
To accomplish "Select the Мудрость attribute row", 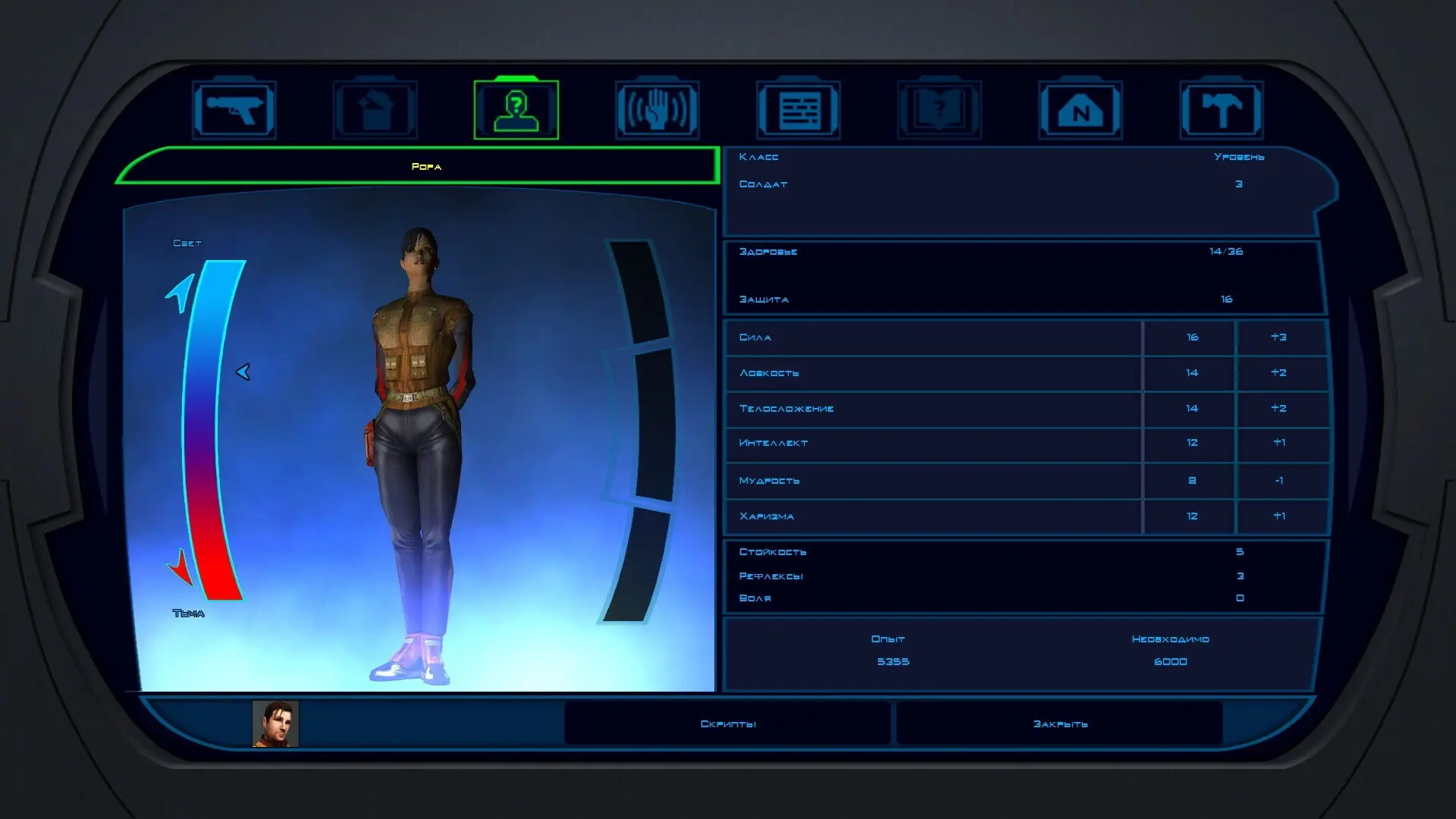I will point(1026,480).
